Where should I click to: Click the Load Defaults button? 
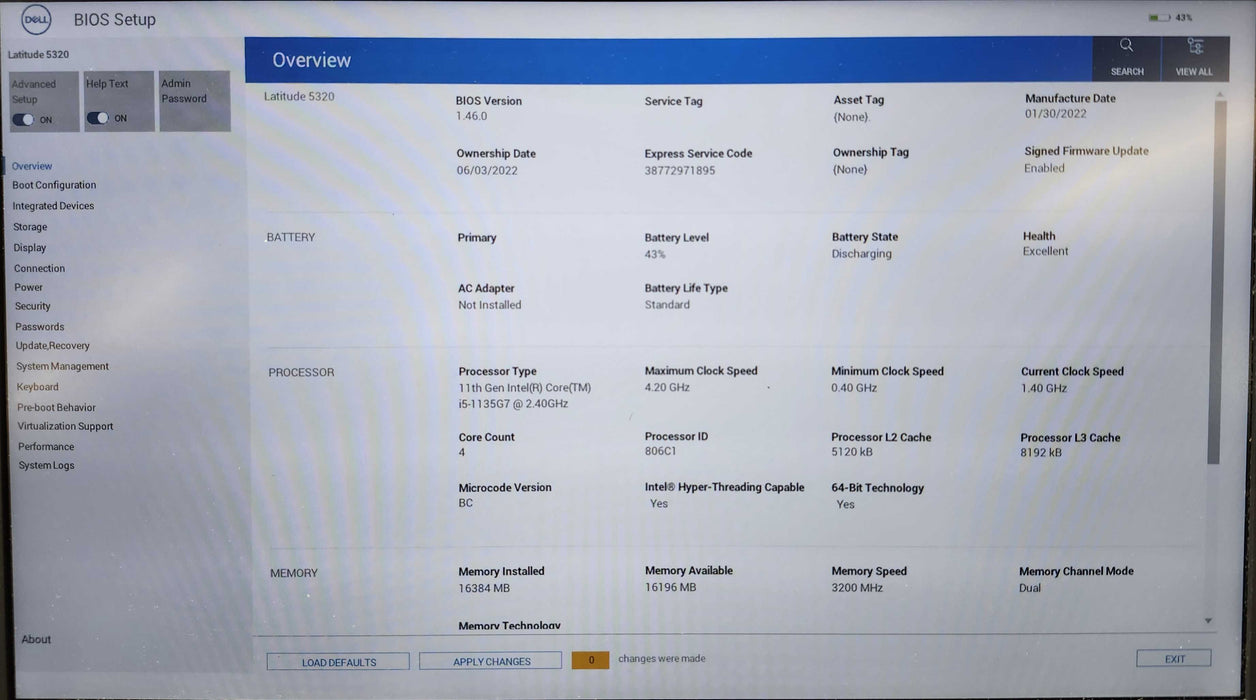[x=337, y=661]
